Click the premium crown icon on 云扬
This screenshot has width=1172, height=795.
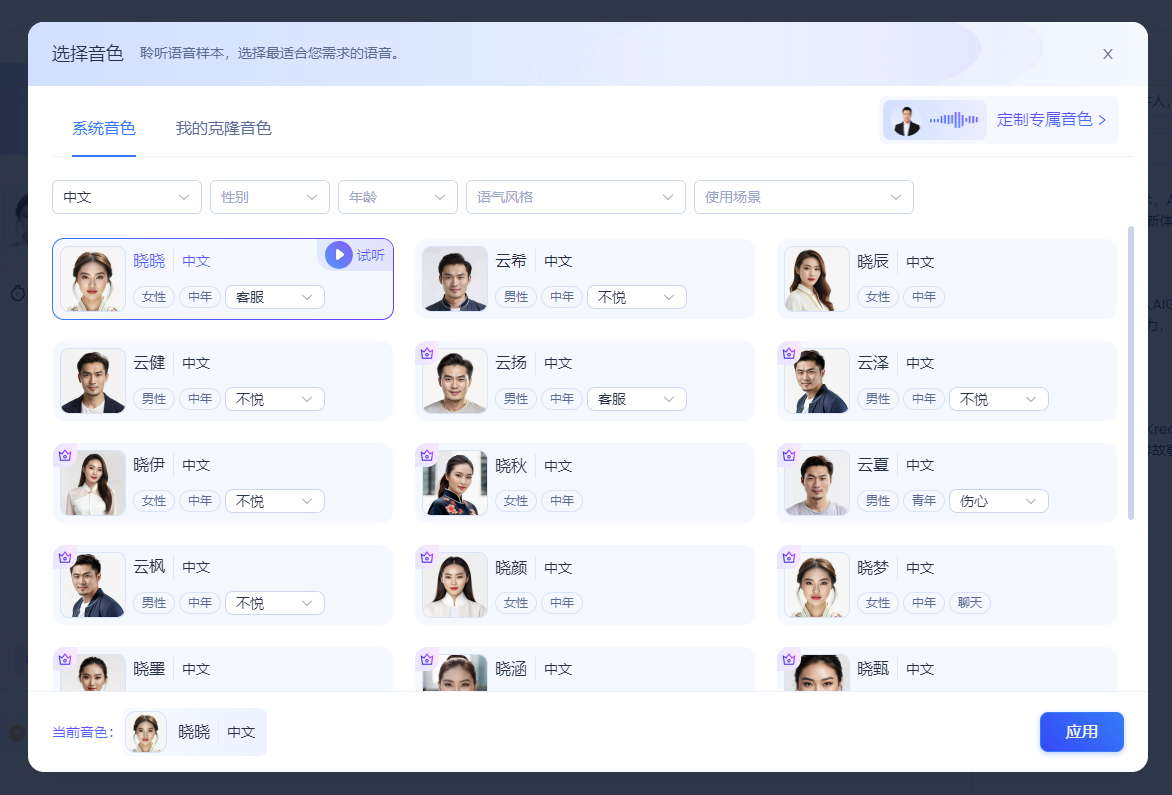point(427,353)
